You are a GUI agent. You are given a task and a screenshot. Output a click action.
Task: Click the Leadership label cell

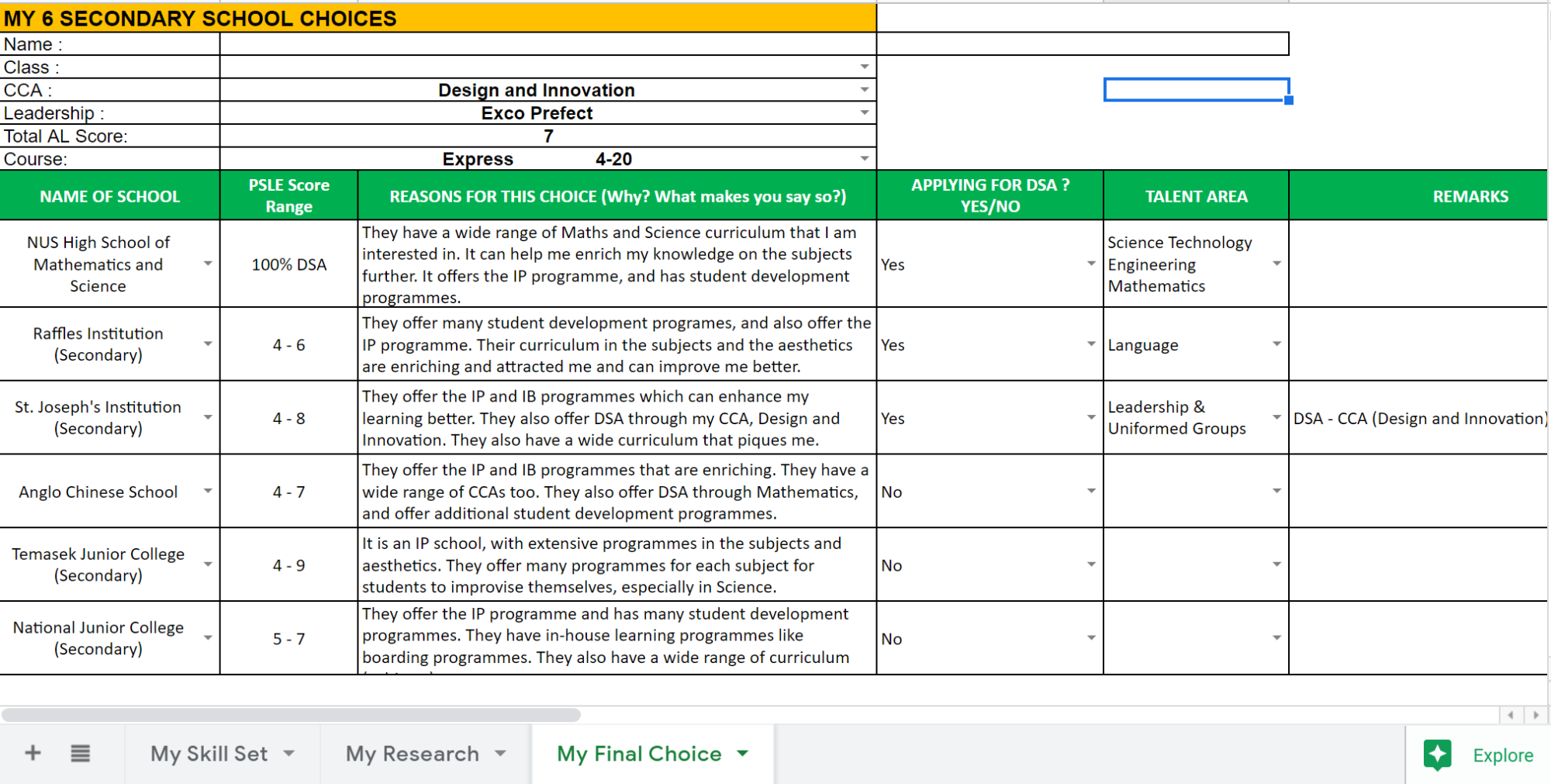[109, 113]
